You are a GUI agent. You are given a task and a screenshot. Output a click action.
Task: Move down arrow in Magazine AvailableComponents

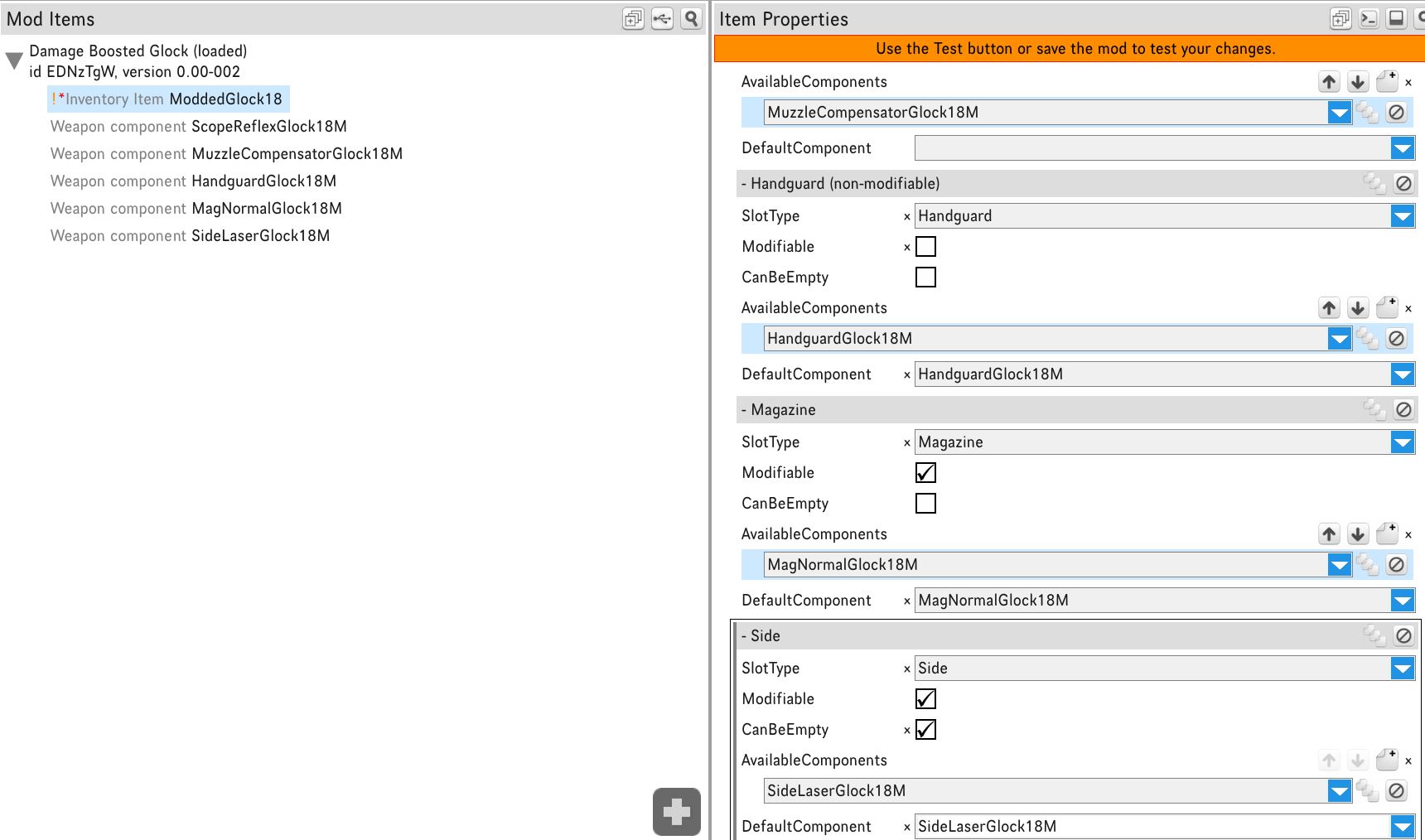1358,533
